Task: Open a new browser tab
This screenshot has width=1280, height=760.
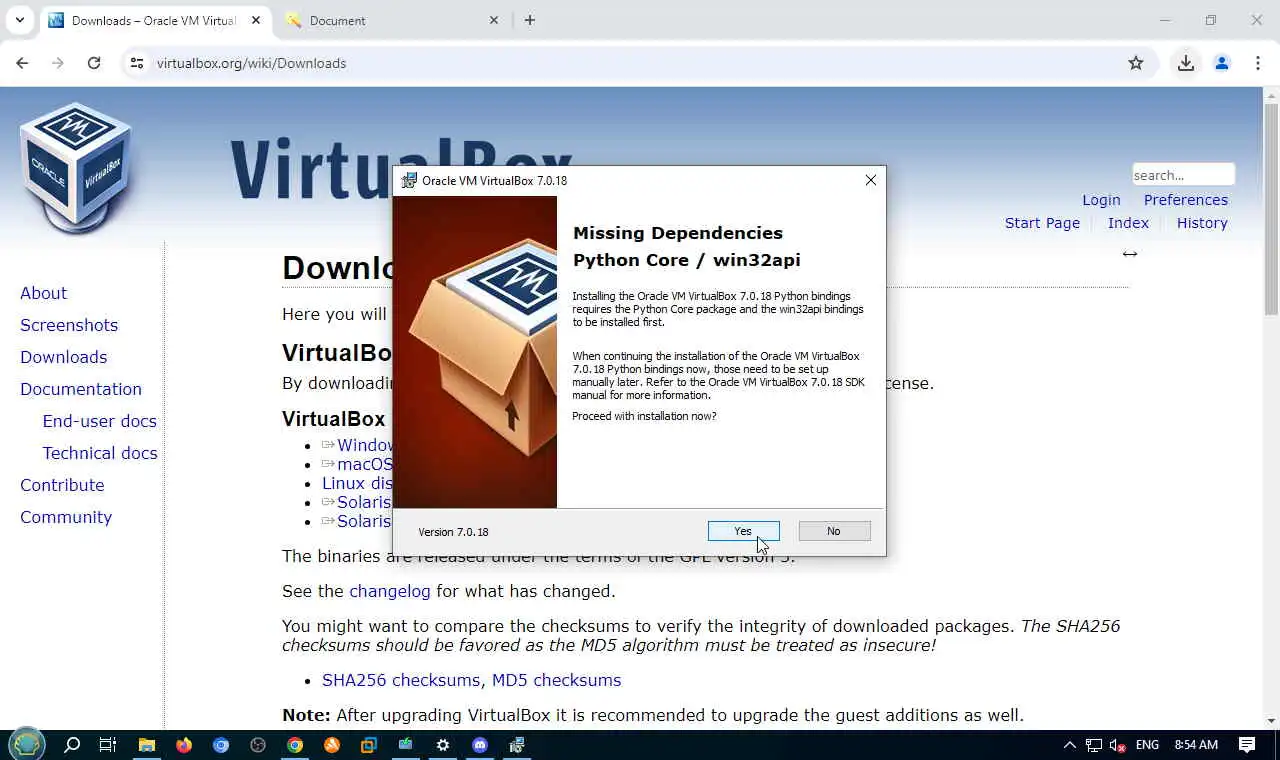Action: [530, 20]
